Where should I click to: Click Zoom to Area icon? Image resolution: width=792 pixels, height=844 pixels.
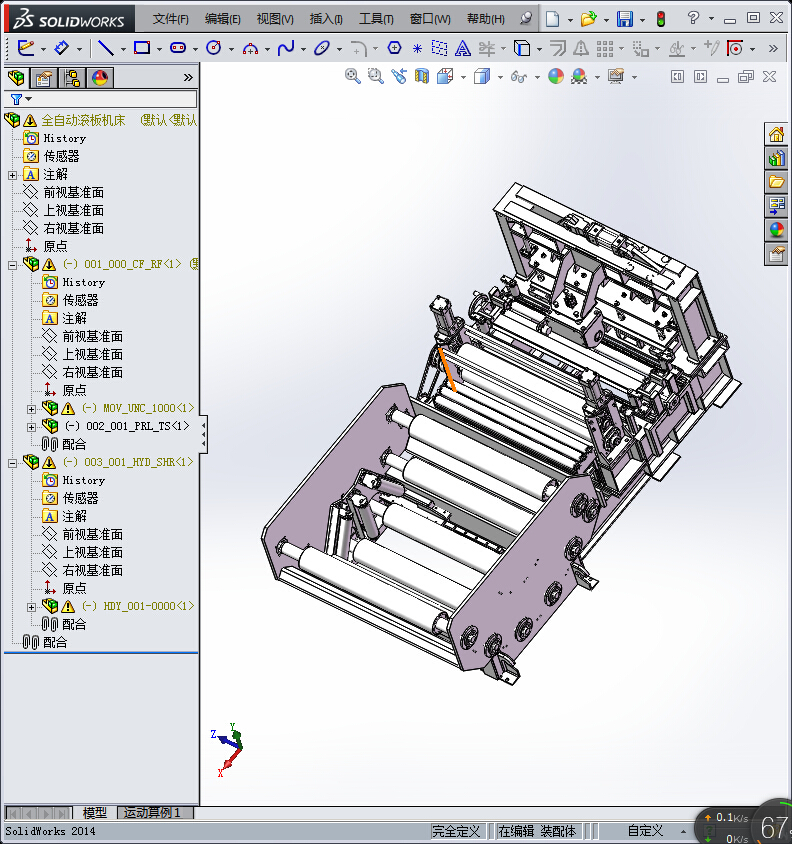click(376, 76)
